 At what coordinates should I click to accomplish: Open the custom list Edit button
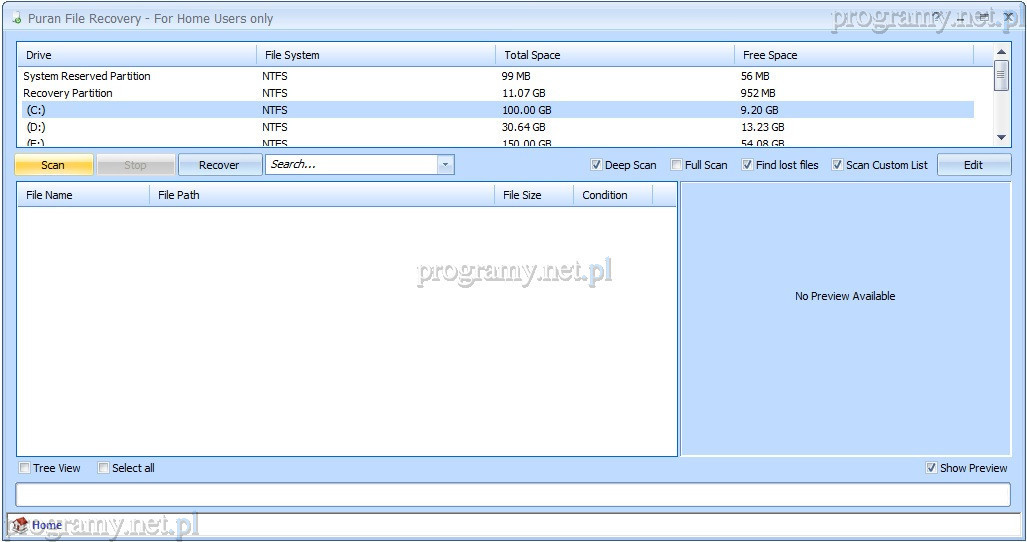click(x=973, y=165)
